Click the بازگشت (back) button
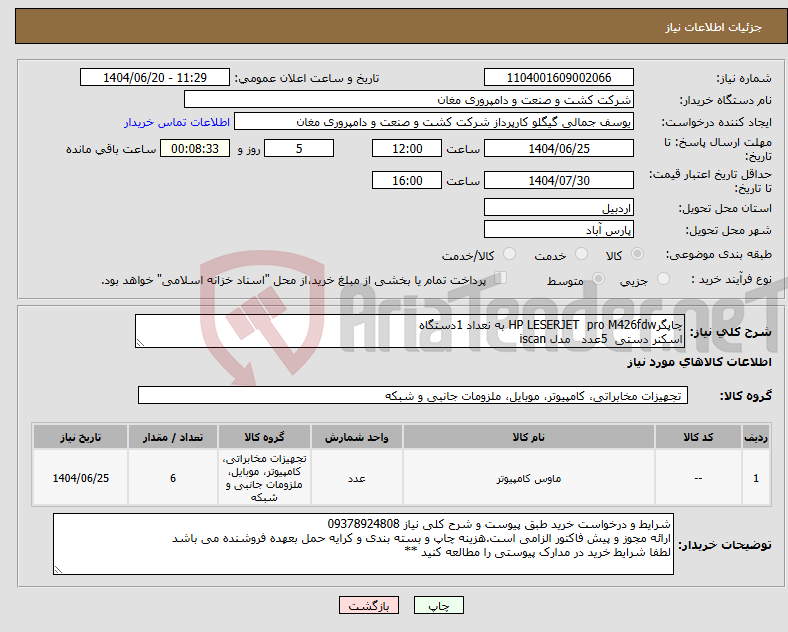The width and height of the screenshot is (788, 632). point(369,605)
